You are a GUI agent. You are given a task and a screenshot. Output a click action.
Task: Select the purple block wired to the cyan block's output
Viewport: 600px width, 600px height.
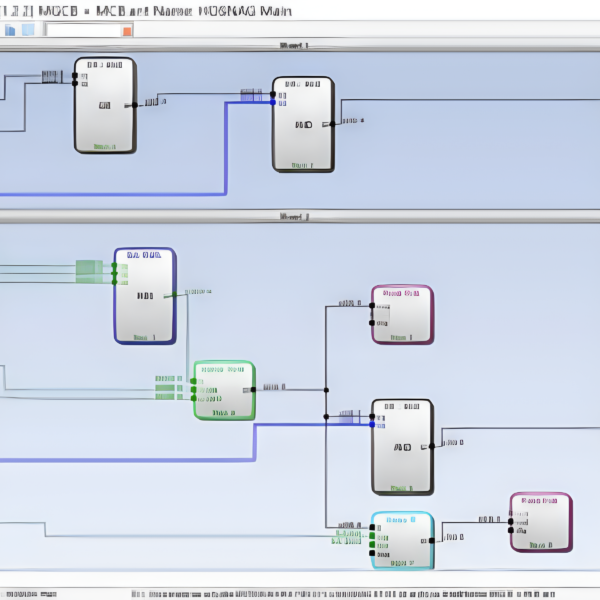point(541,521)
